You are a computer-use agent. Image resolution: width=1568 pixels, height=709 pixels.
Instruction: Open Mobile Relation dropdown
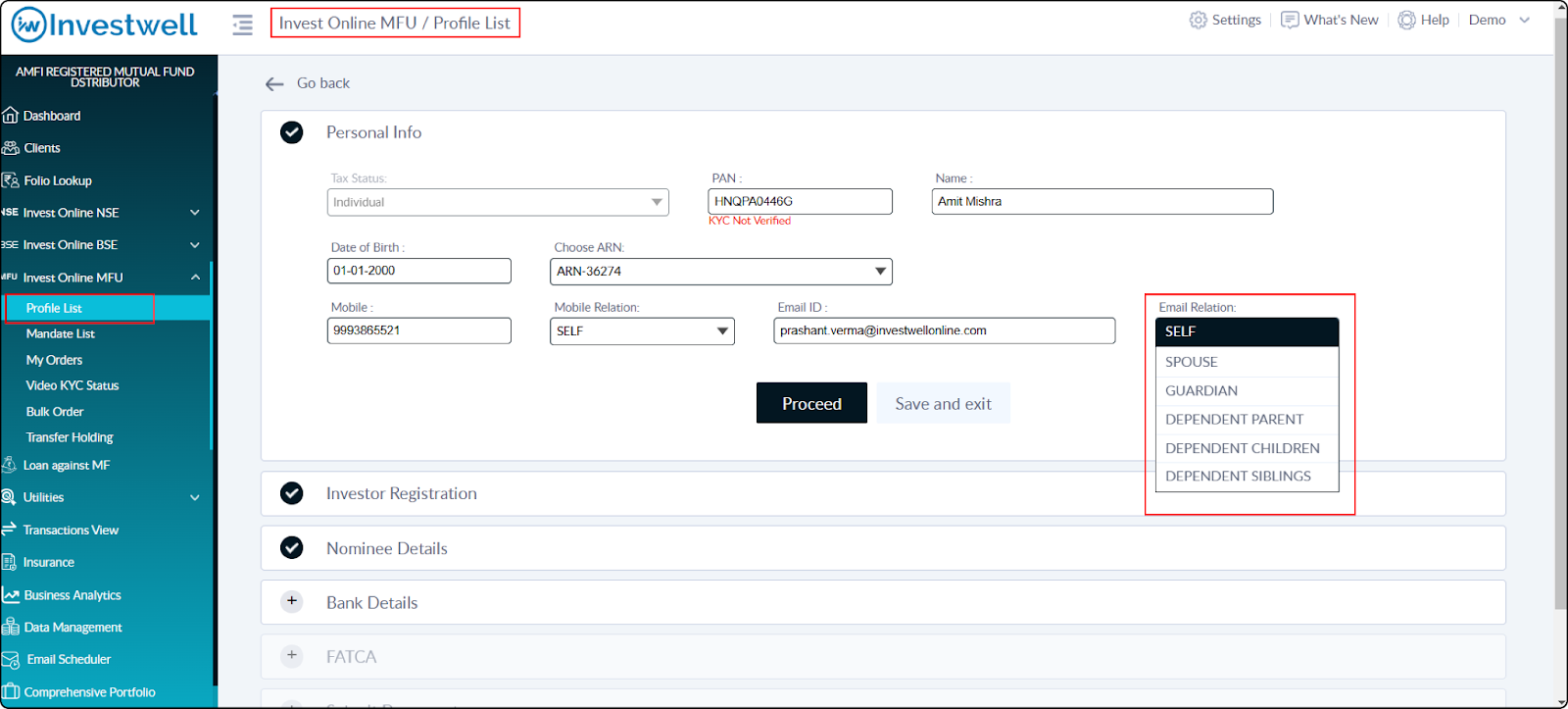pos(642,331)
